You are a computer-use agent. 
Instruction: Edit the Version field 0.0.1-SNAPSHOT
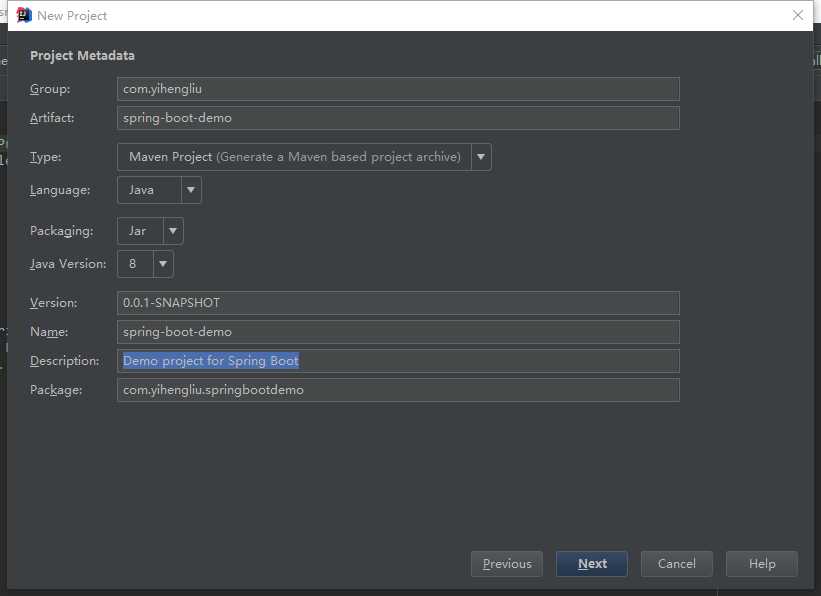point(398,303)
